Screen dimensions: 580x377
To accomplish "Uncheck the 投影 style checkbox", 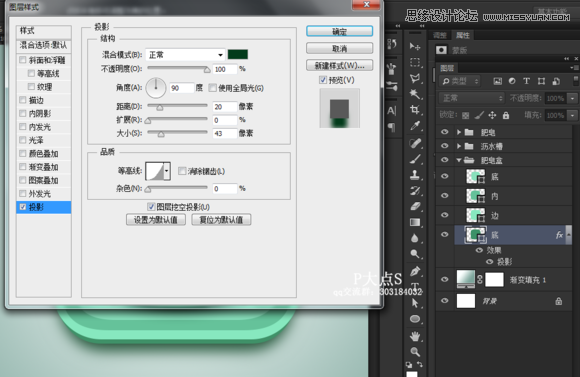I will click(x=23, y=207).
